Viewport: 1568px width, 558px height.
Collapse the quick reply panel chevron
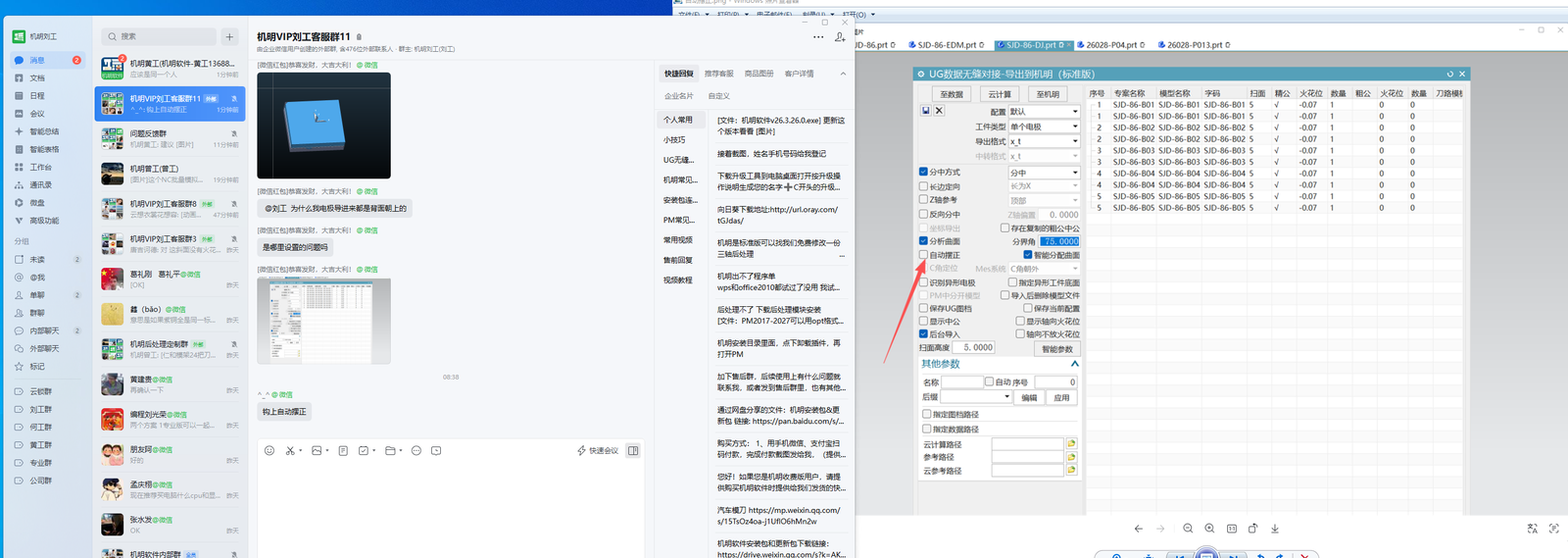tap(843, 74)
